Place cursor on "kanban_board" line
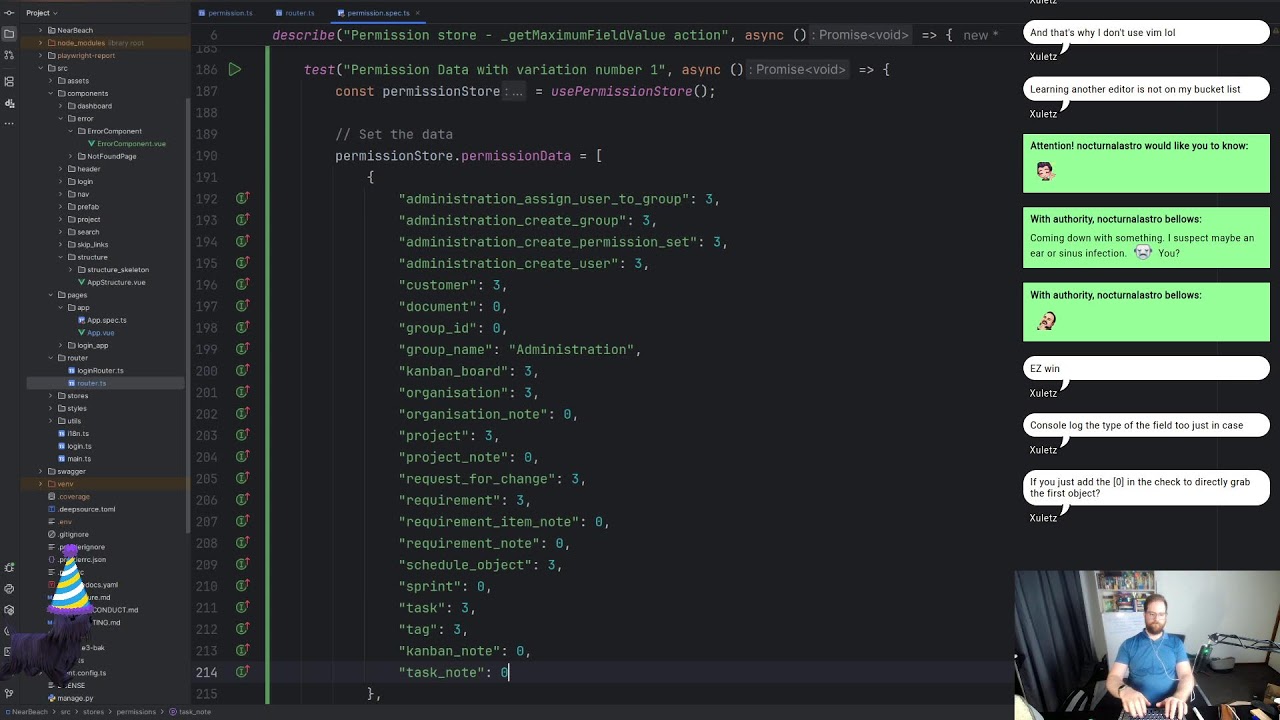The image size is (1280, 720). [x=468, y=371]
